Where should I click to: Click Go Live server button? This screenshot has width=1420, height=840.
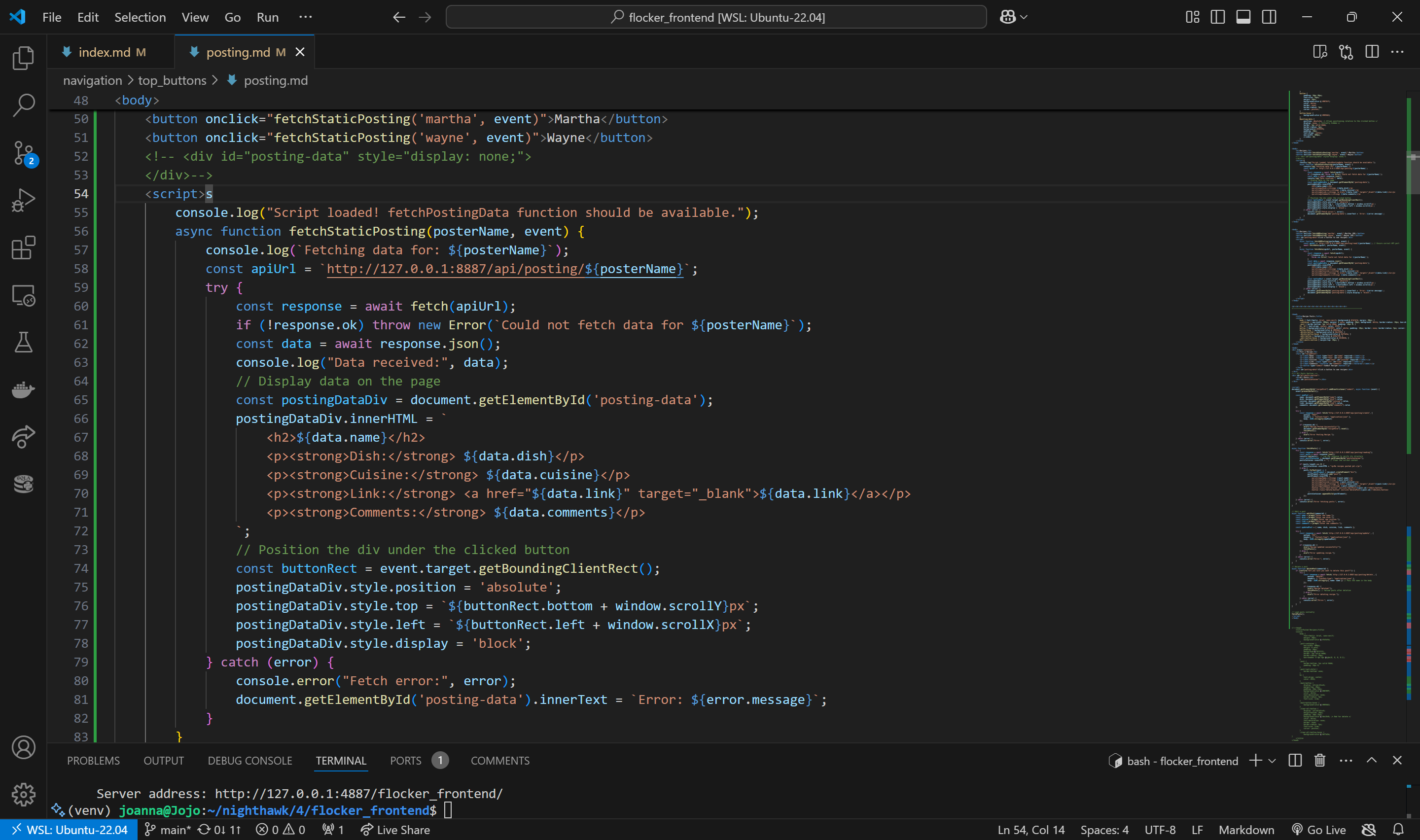click(1319, 830)
